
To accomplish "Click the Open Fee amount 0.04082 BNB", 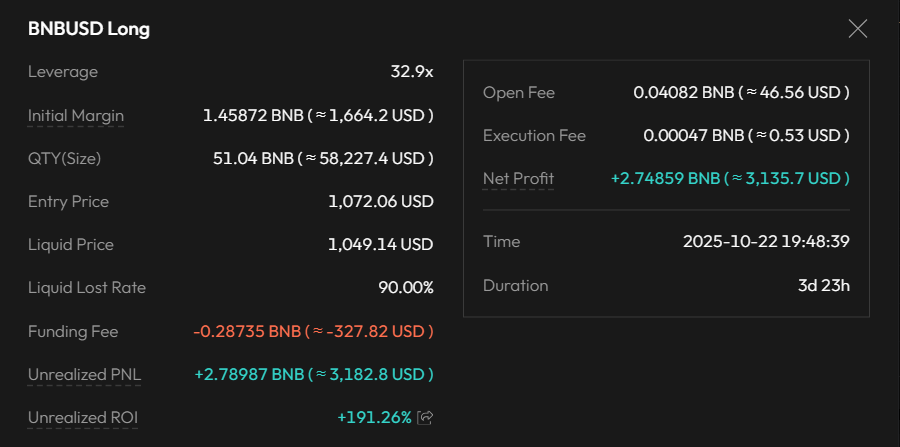I will tap(741, 92).
